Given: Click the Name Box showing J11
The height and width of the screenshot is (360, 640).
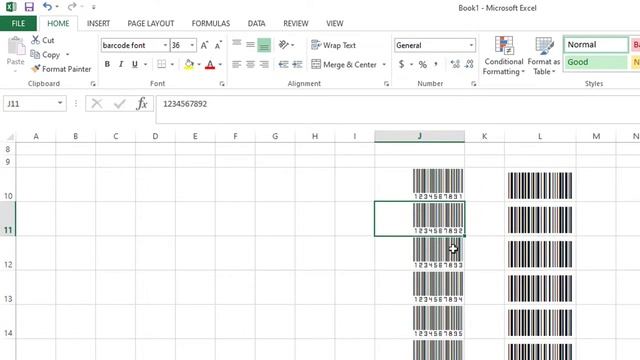Looking at the screenshot, I should coord(35,104).
